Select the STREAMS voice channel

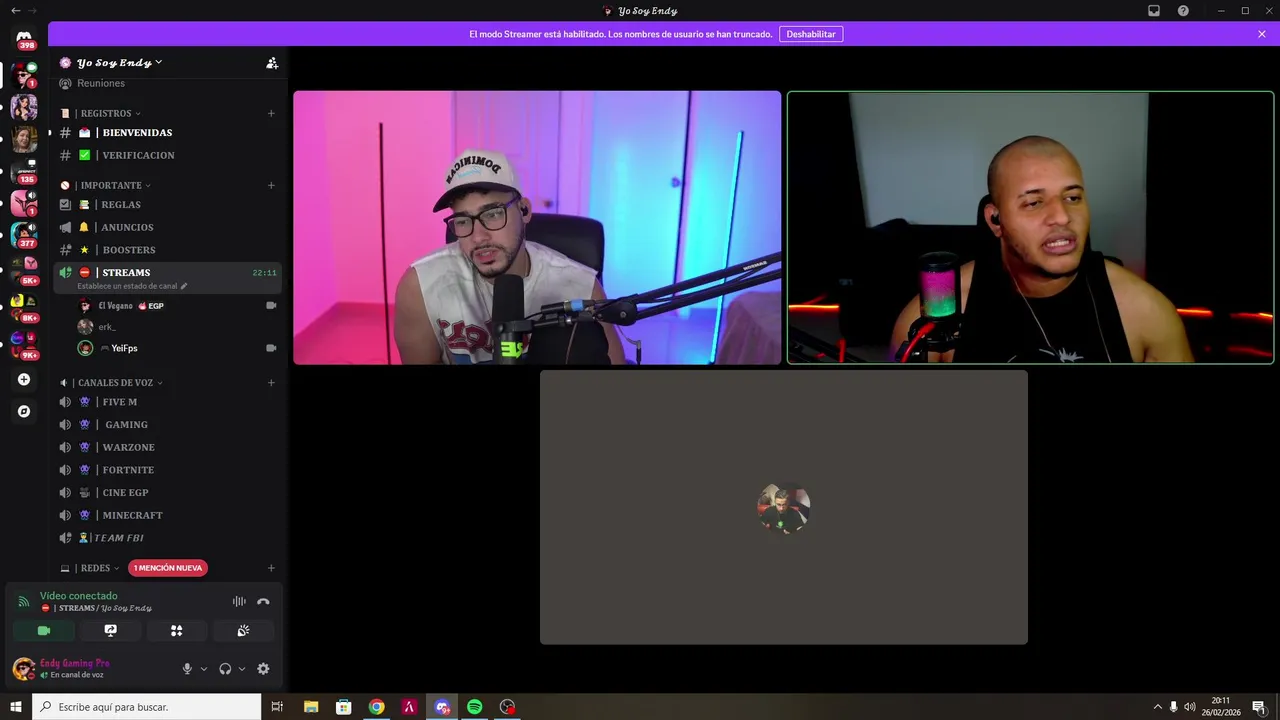coord(167,278)
